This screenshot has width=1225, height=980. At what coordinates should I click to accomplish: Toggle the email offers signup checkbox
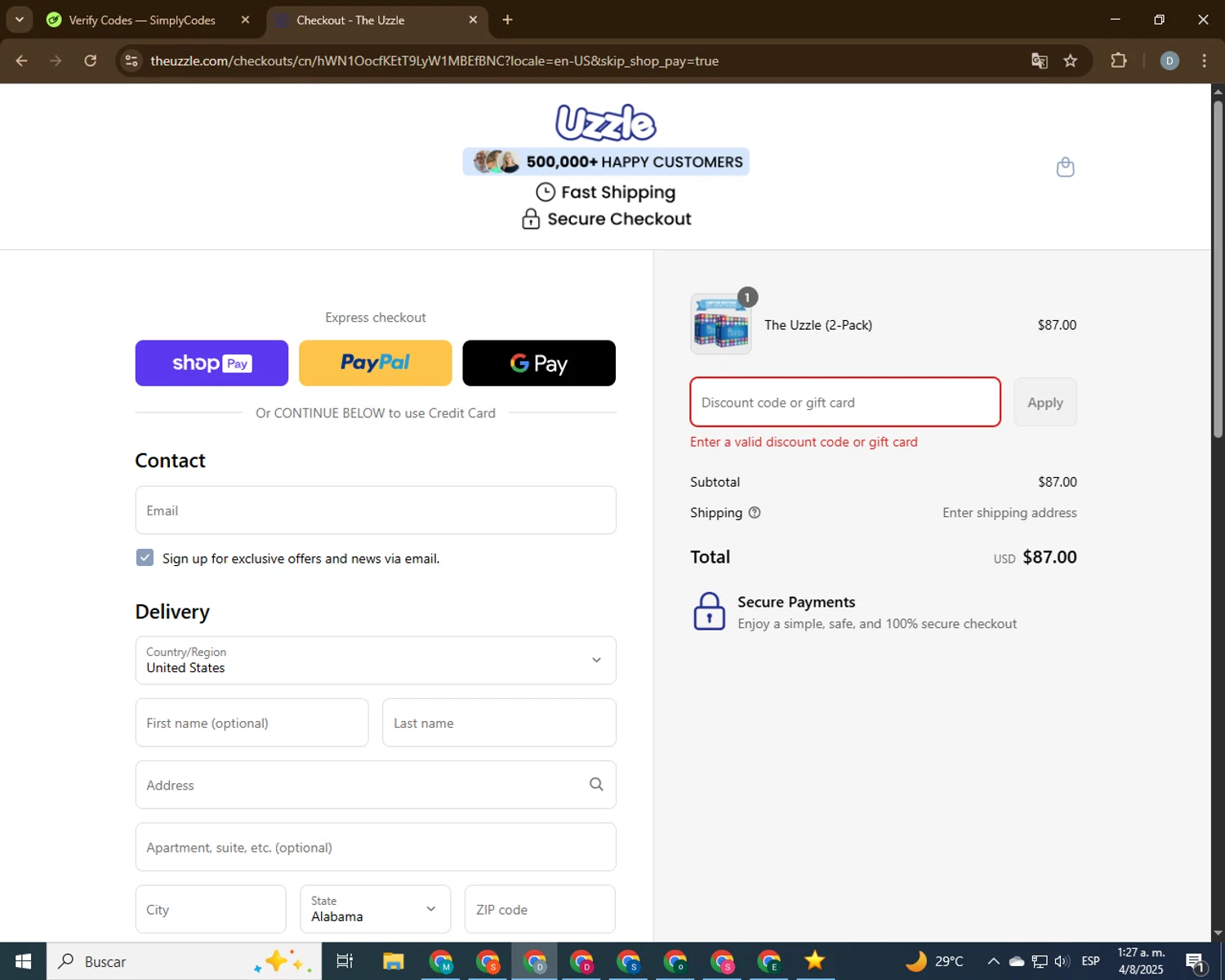click(145, 558)
